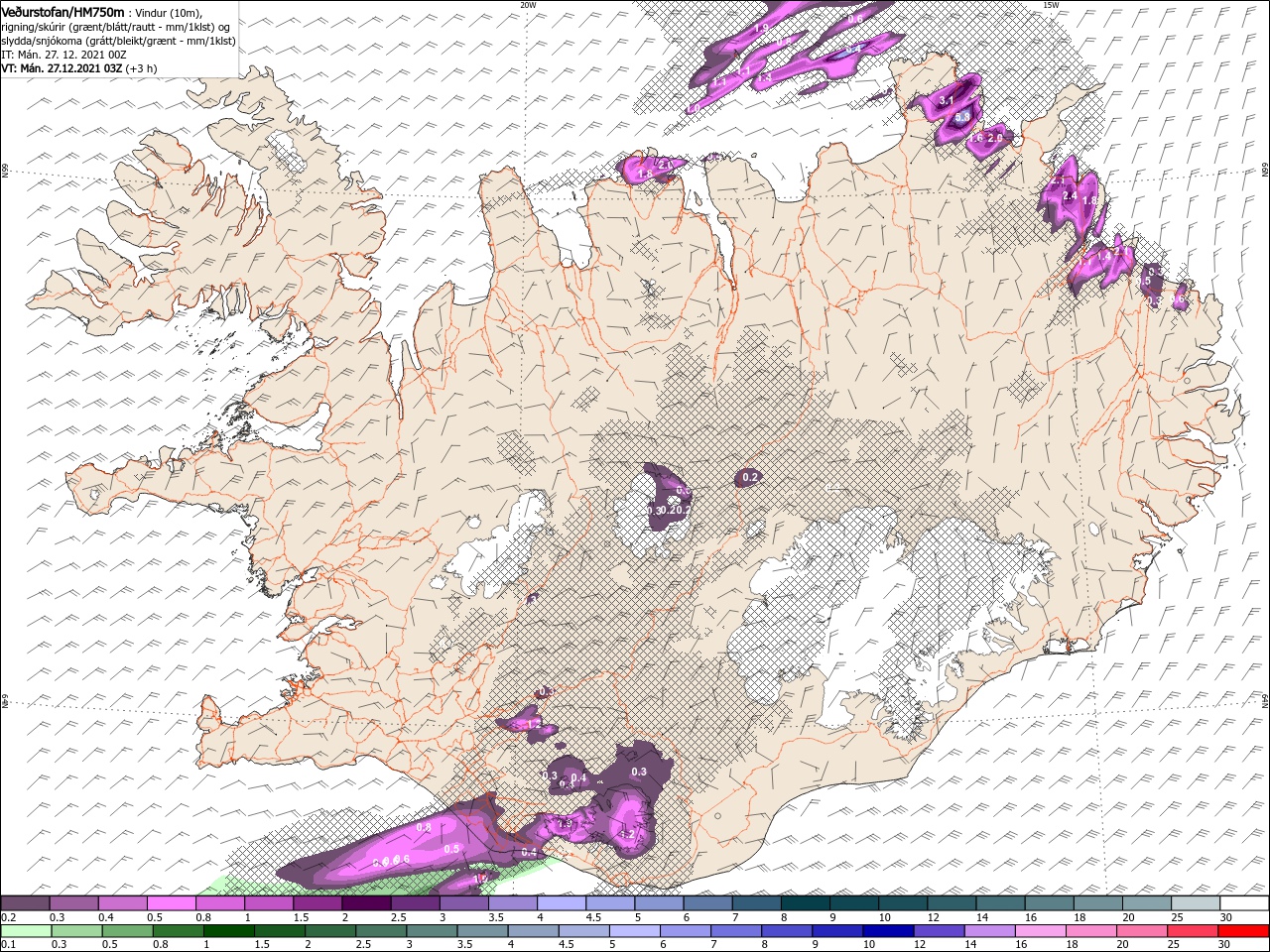This screenshot has width=1270, height=952.
Task: Select snow legend swatch starting at 4.5
Action: 610,902
